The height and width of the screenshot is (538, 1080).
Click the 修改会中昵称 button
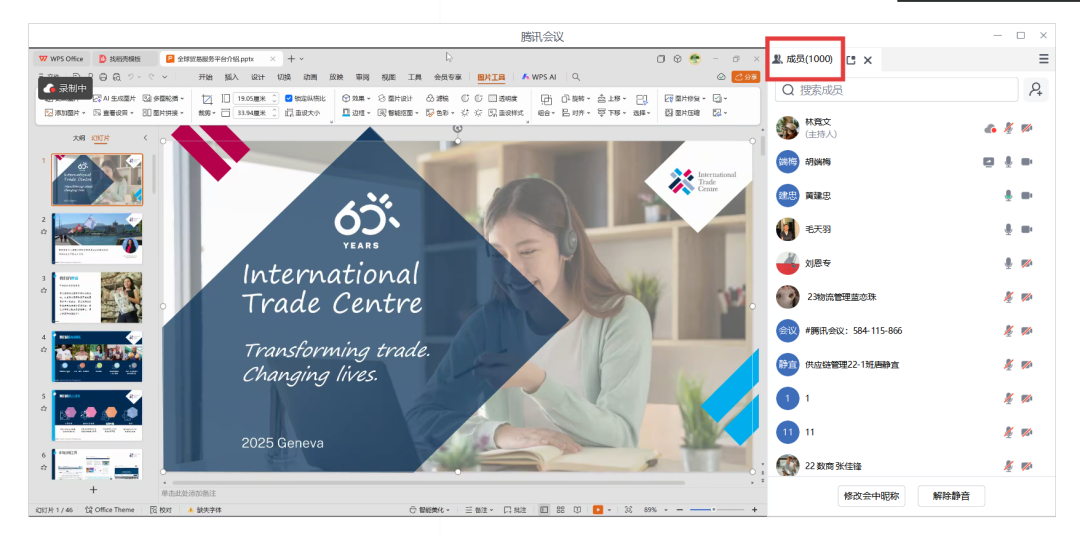click(871, 496)
